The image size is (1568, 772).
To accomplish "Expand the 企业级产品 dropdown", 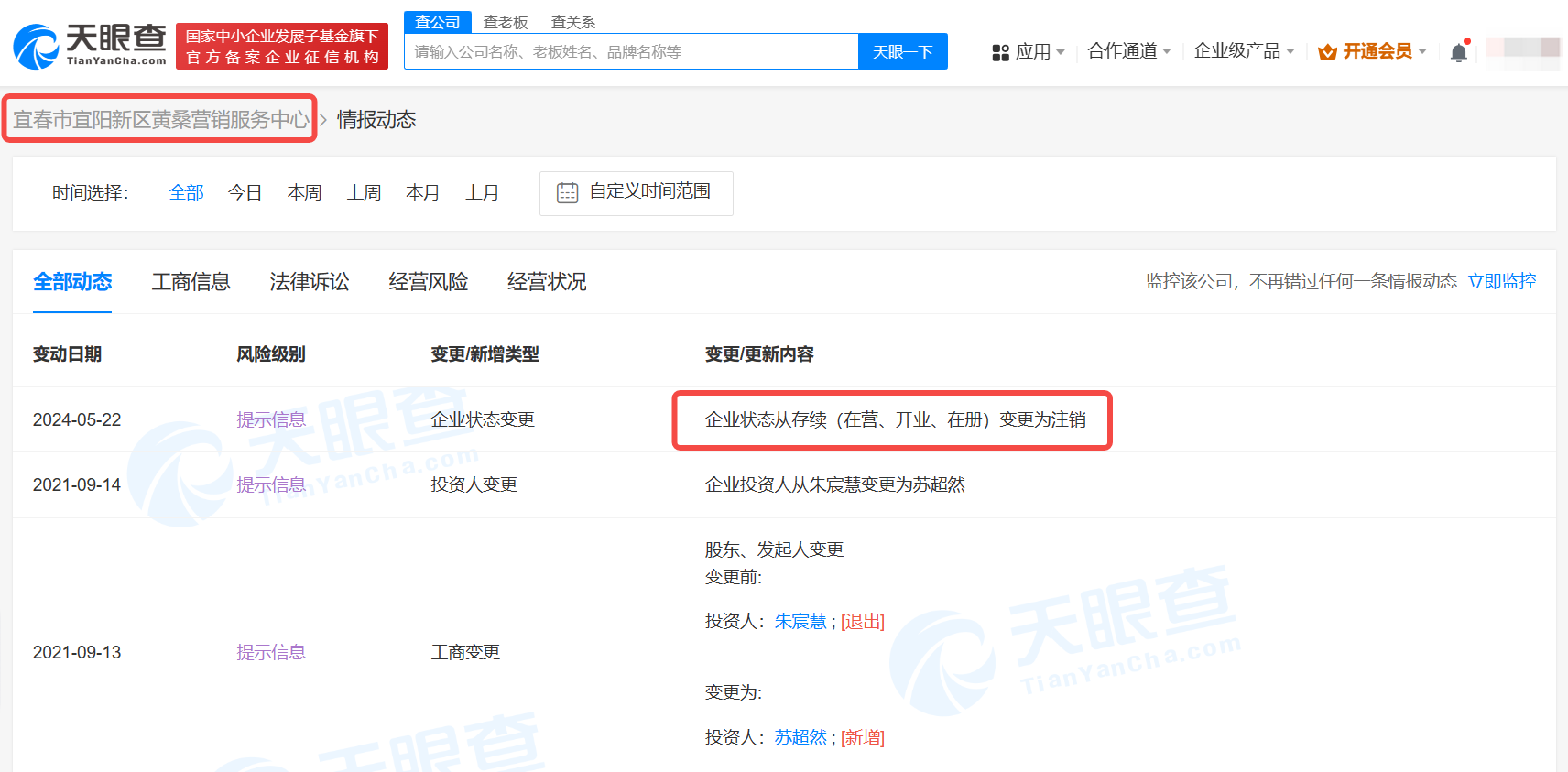I will point(1243,51).
